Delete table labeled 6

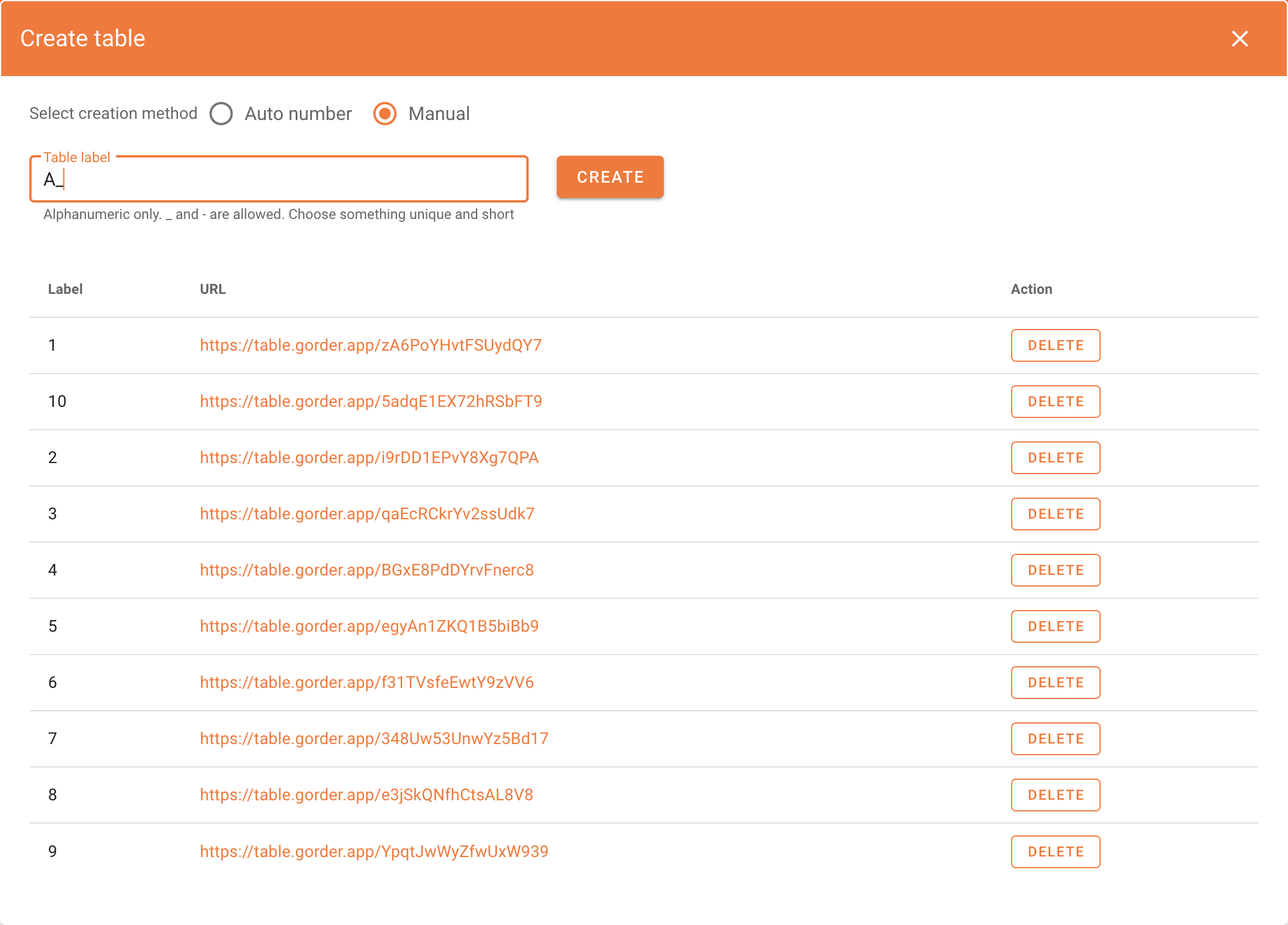click(1056, 683)
